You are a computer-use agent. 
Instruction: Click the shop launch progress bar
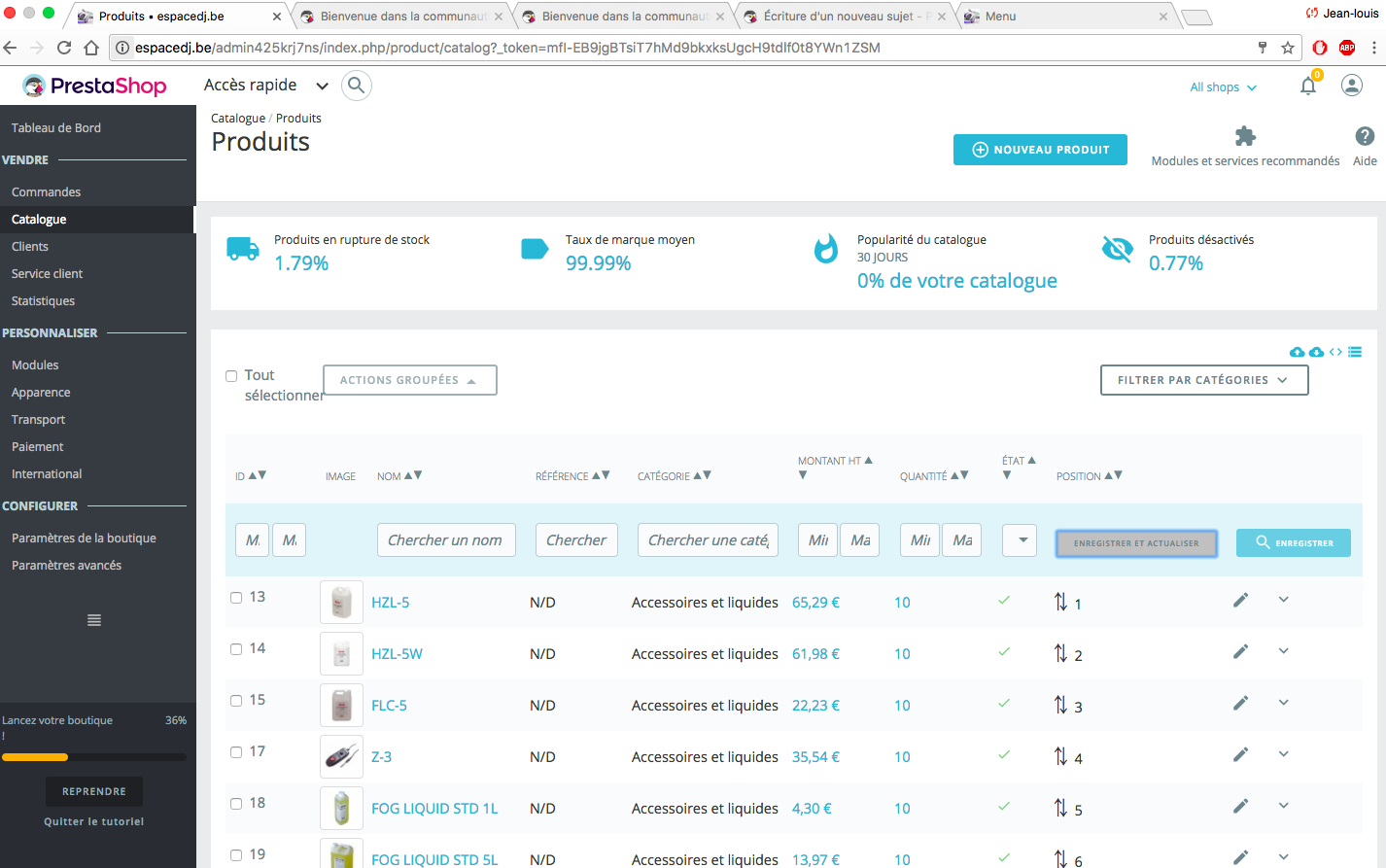[x=94, y=756]
